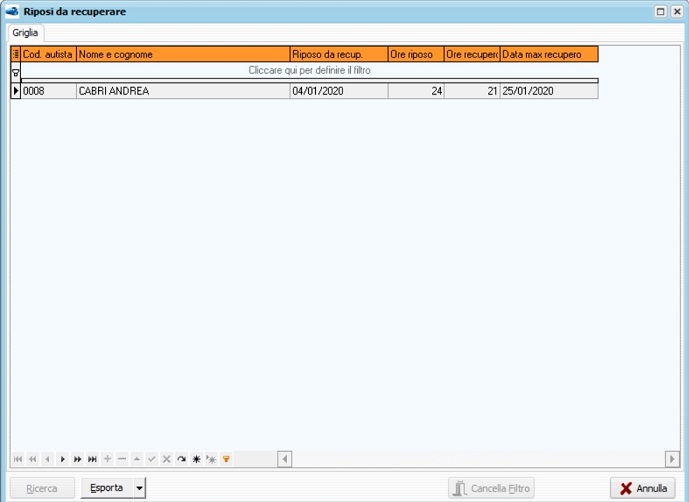Click the current row indicator arrow
Viewport: 689px width, 502px height.
[x=16, y=91]
